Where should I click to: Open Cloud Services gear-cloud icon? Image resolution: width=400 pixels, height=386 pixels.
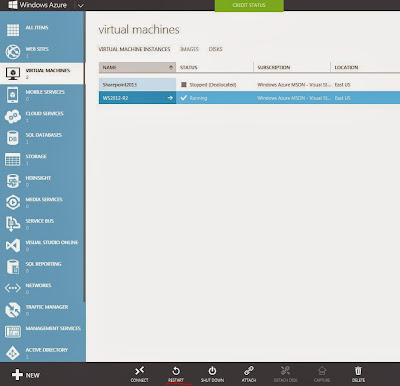13,116
